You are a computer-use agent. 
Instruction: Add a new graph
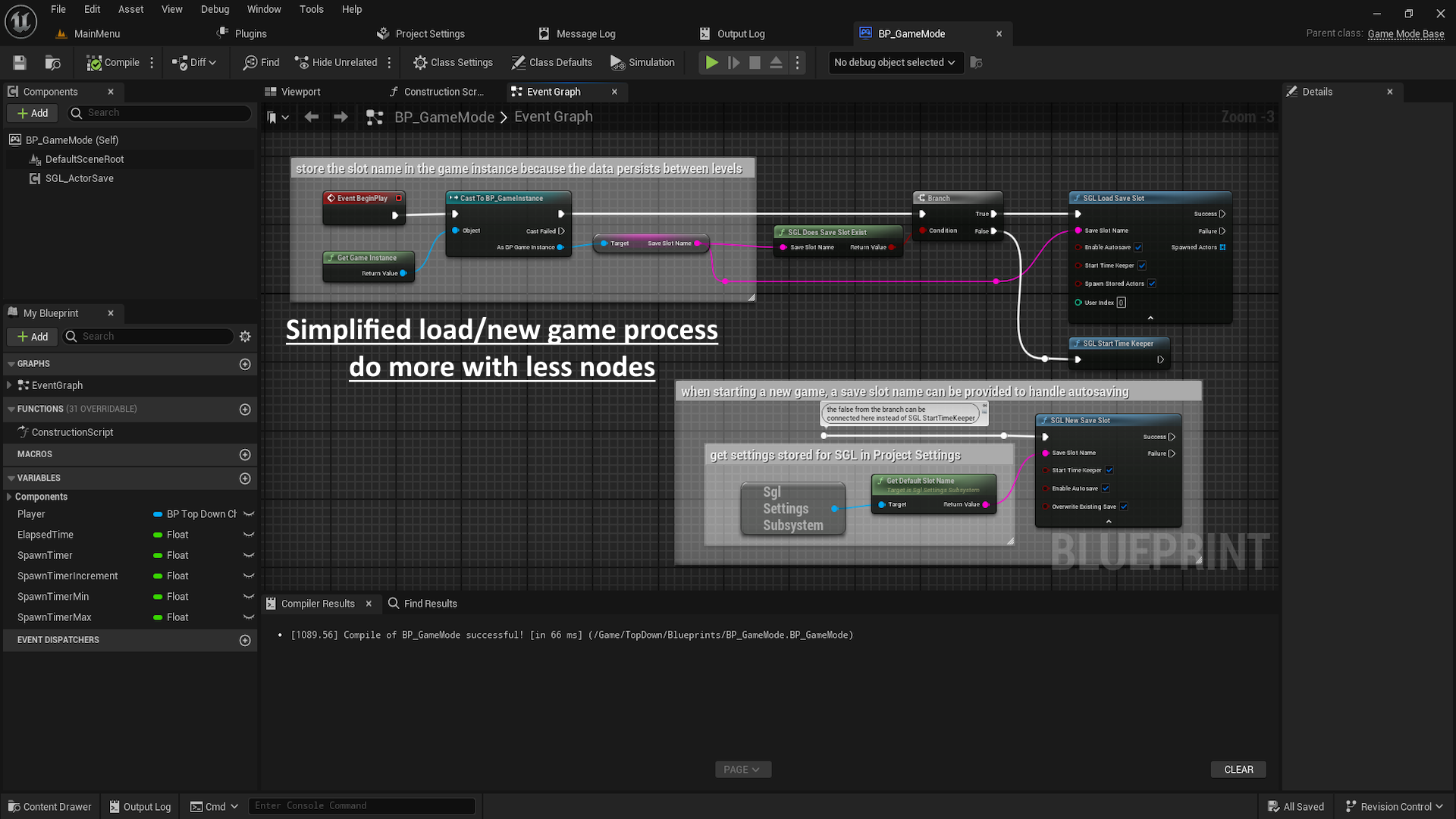click(245, 365)
